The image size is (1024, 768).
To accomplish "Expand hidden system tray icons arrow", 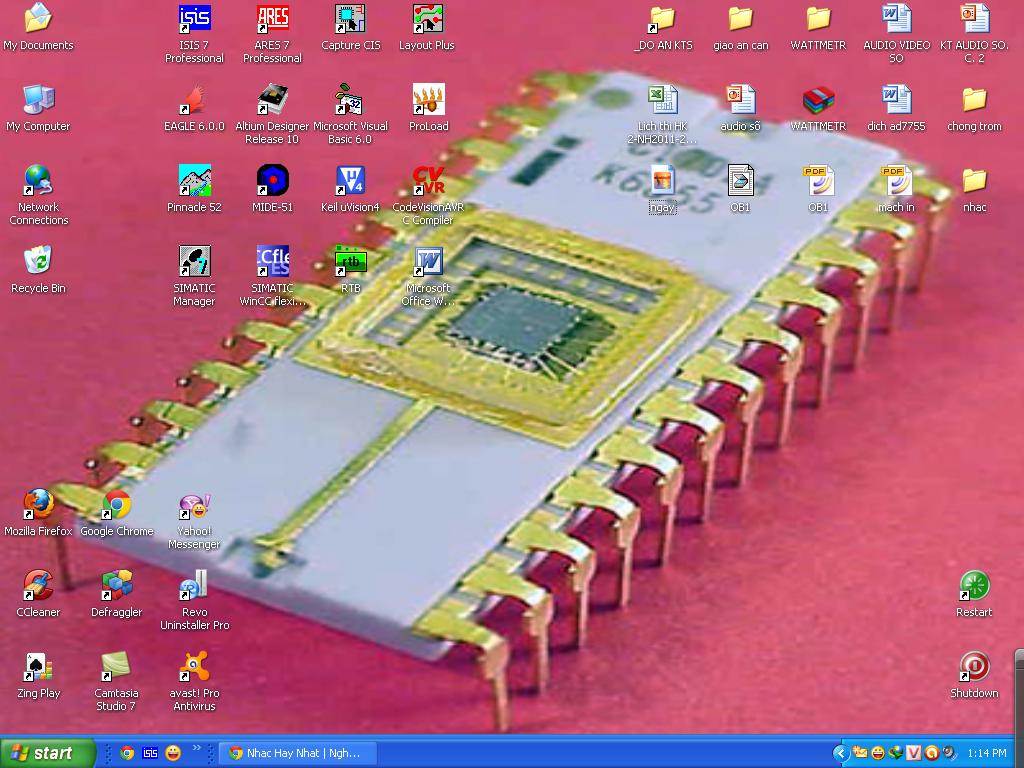I will [840, 754].
